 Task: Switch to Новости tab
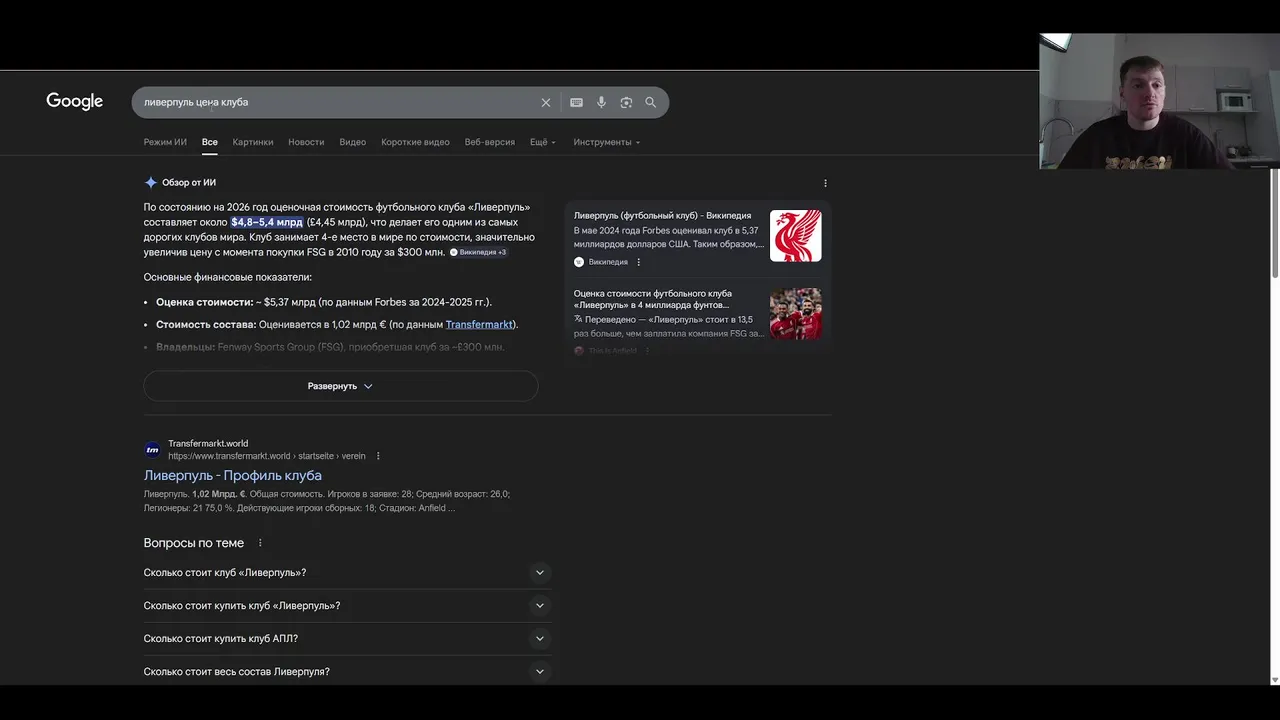(x=306, y=142)
